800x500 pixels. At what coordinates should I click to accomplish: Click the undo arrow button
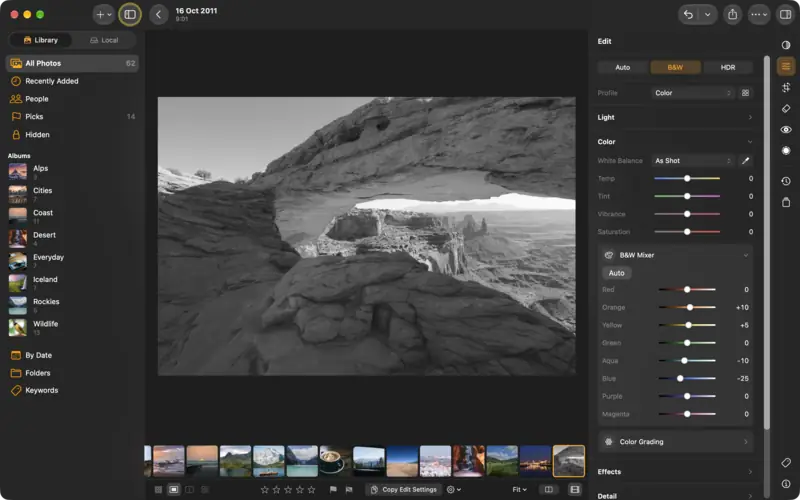pos(688,14)
